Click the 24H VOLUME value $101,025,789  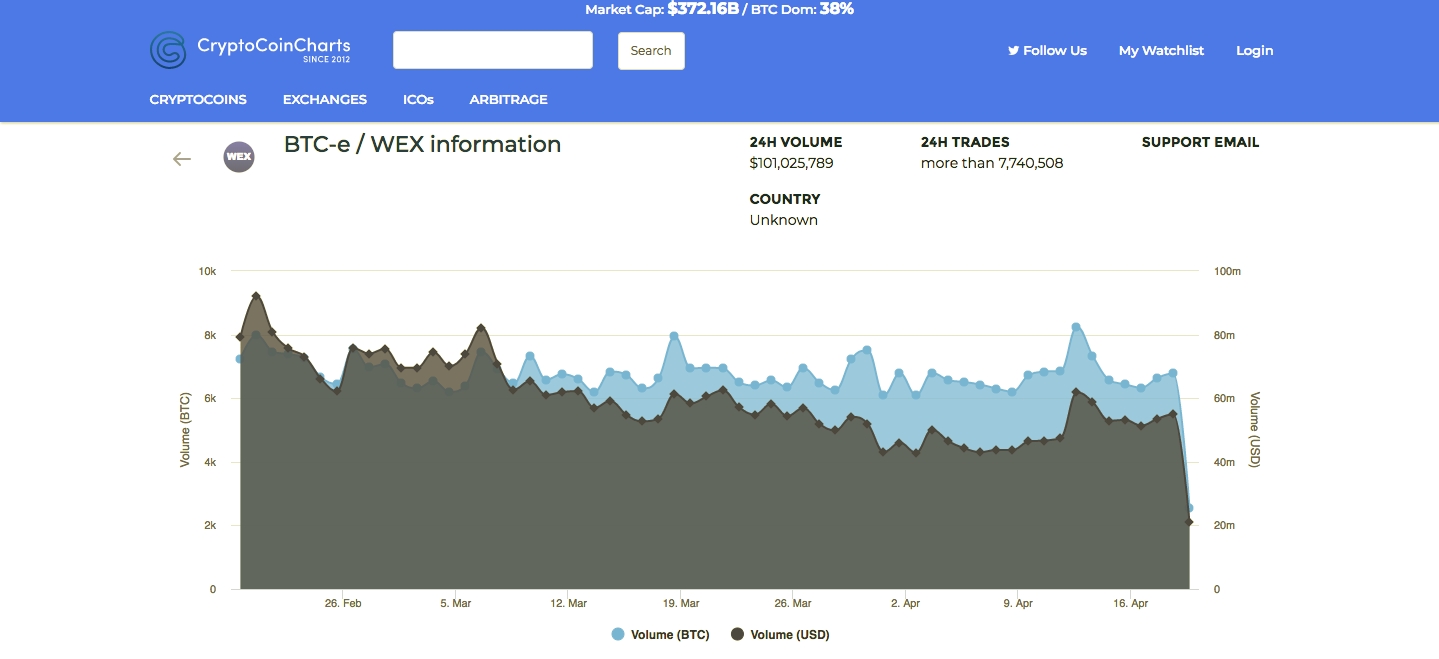[x=791, y=163]
